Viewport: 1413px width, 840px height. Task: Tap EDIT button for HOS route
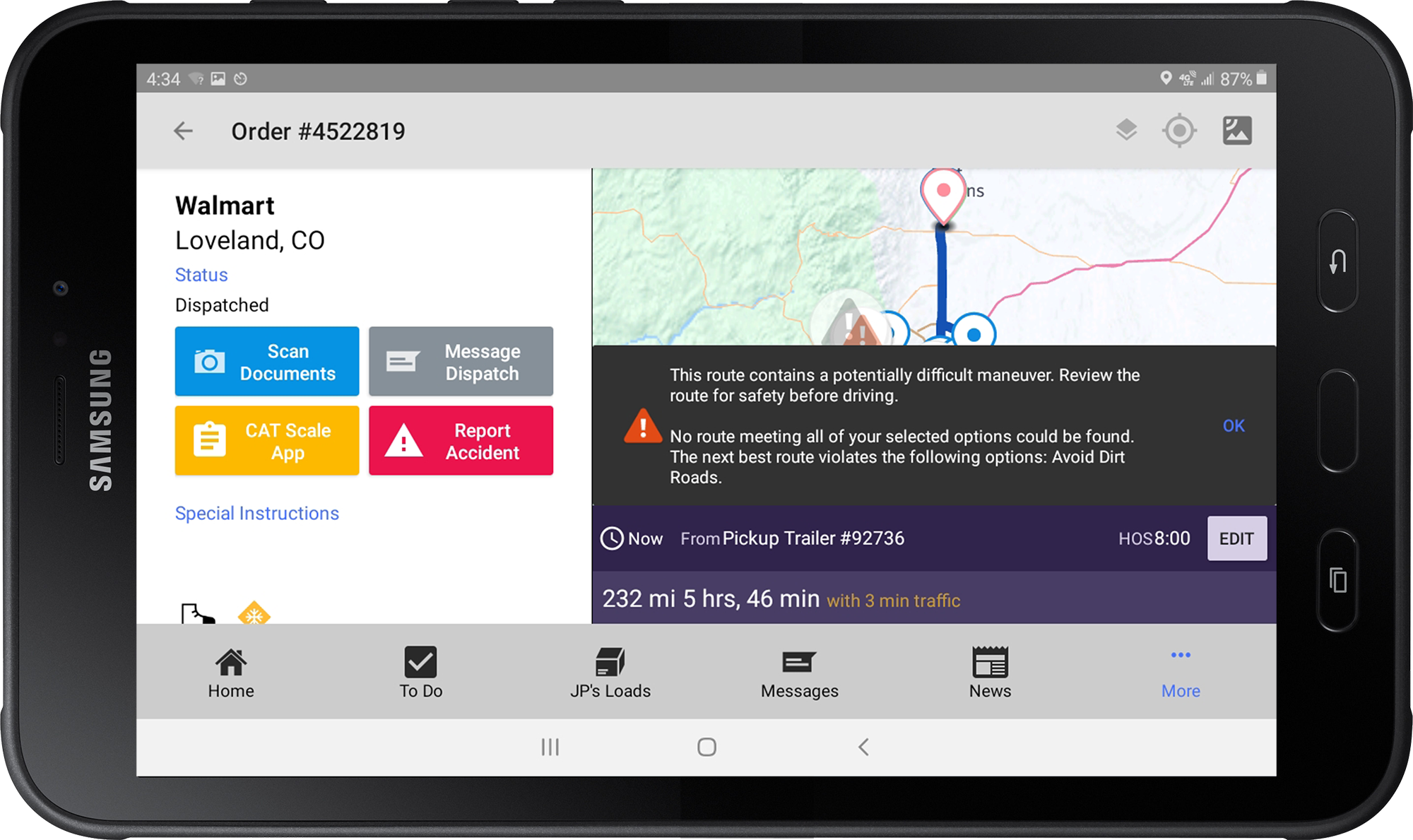point(1234,537)
